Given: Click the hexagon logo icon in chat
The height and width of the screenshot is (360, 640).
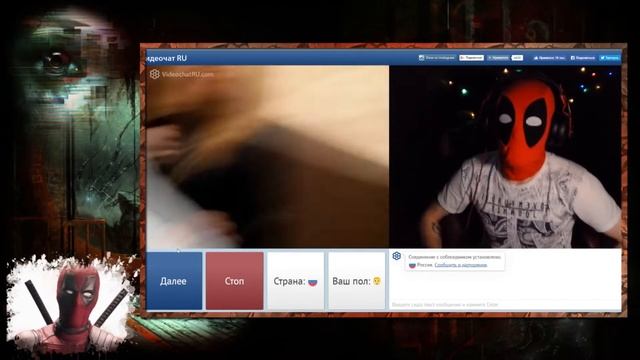Looking at the screenshot, I should (396, 256).
